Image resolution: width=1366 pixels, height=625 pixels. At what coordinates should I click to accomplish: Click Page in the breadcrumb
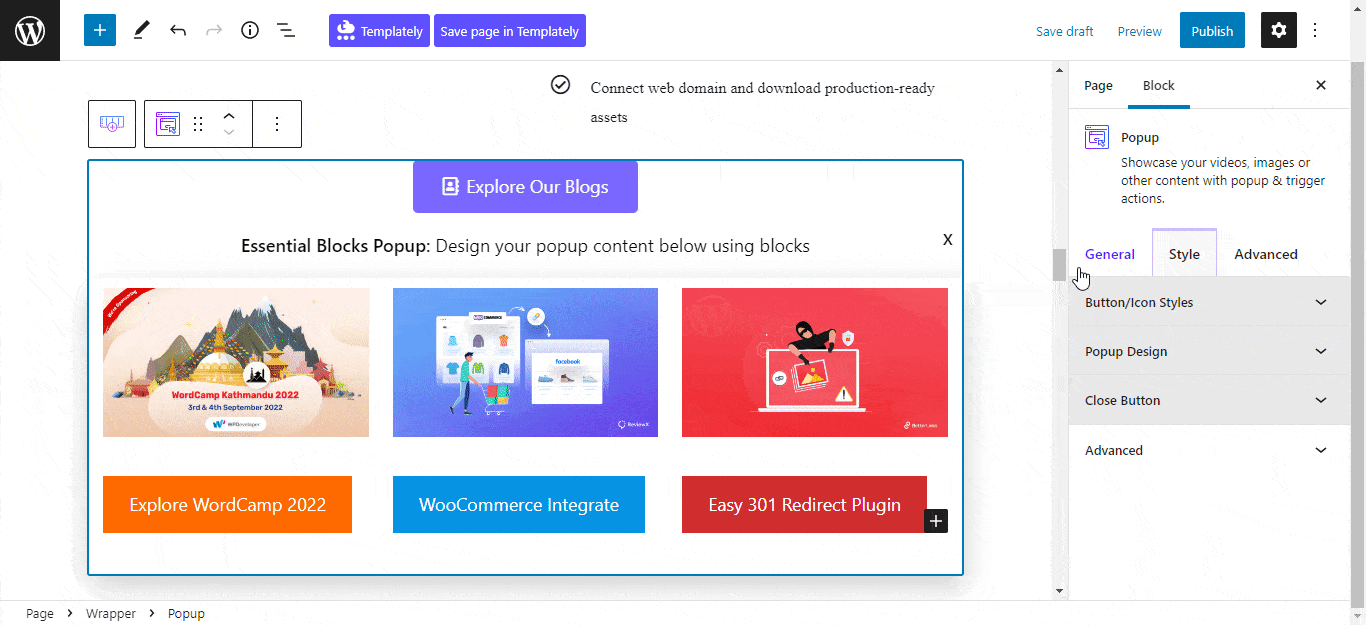coord(40,613)
